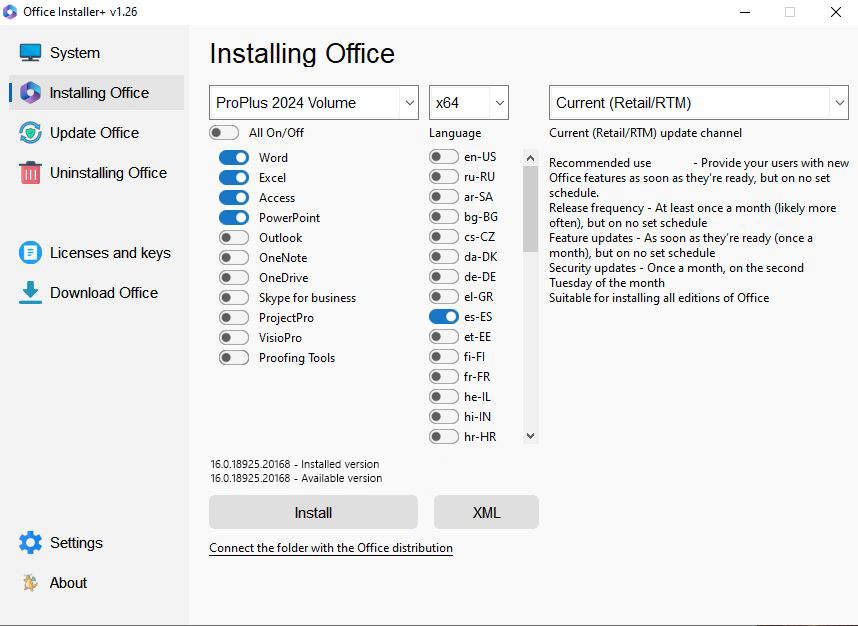Turn on bg-BG language toggle
Viewport: 858px width, 626px height.
(444, 217)
